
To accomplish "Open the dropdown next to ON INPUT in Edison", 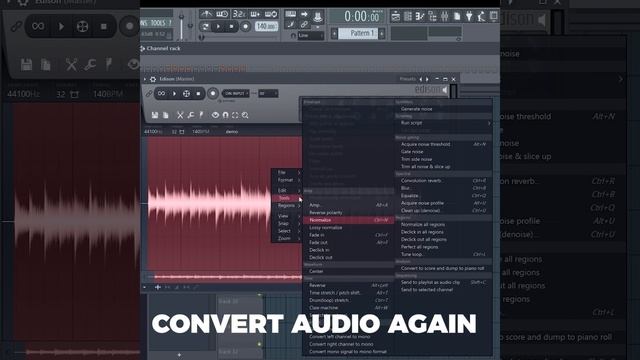I will coord(268,93).
